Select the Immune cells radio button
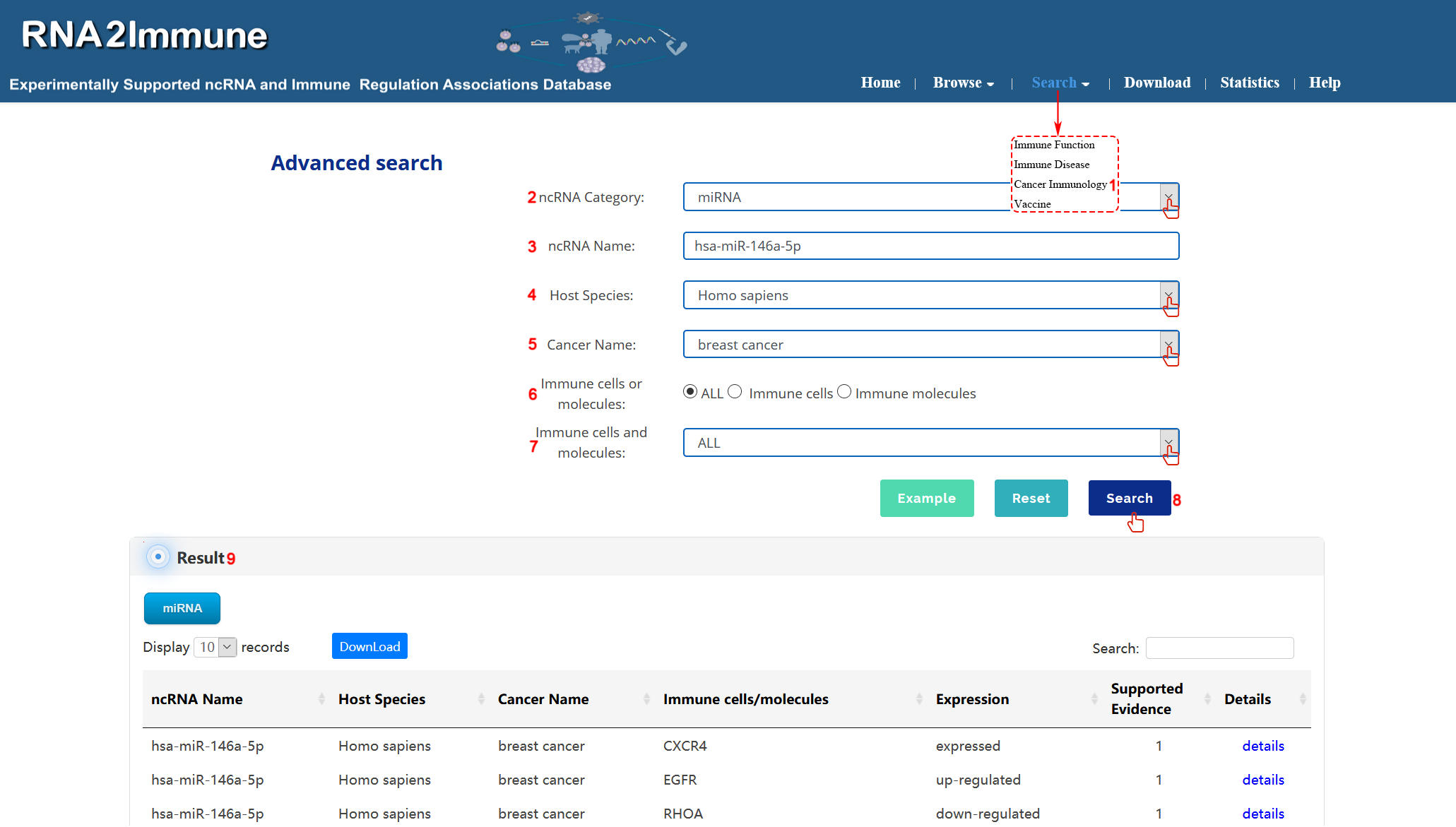The image size is (1456, 827). tap(735, 392)
